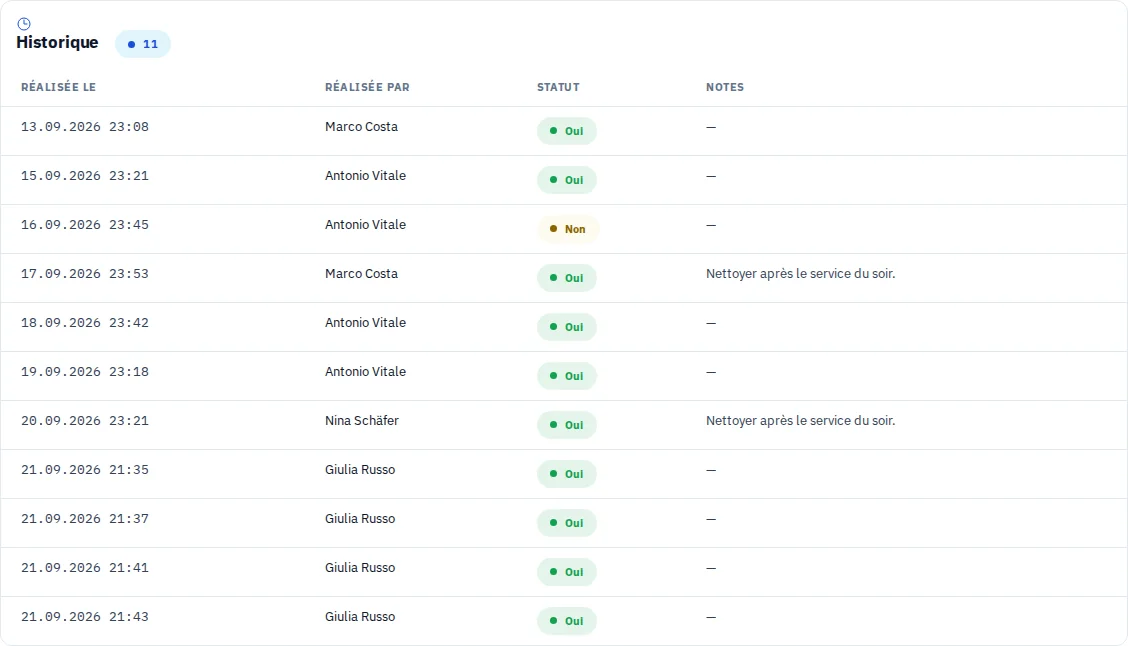Select the date 18.09.2026 23:42
1128x646 pixels.
[85, 322]
